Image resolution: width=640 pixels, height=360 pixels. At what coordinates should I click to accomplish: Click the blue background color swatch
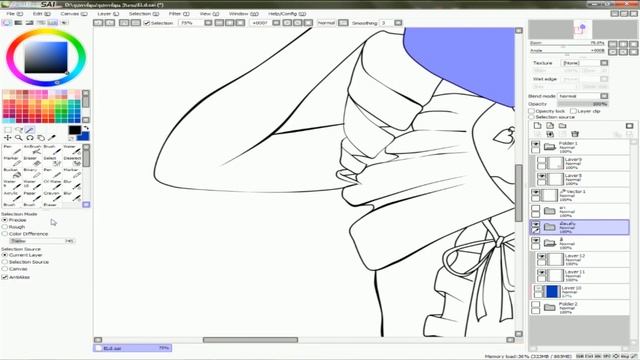point(84,136)
